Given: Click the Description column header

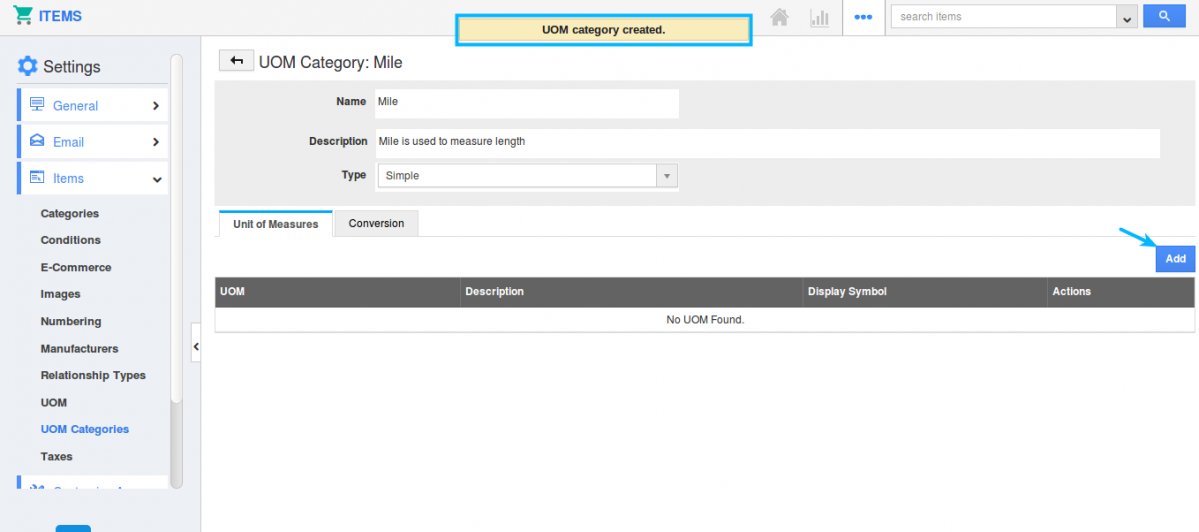Looking at the screenshot, I should (x=631, y=292).
